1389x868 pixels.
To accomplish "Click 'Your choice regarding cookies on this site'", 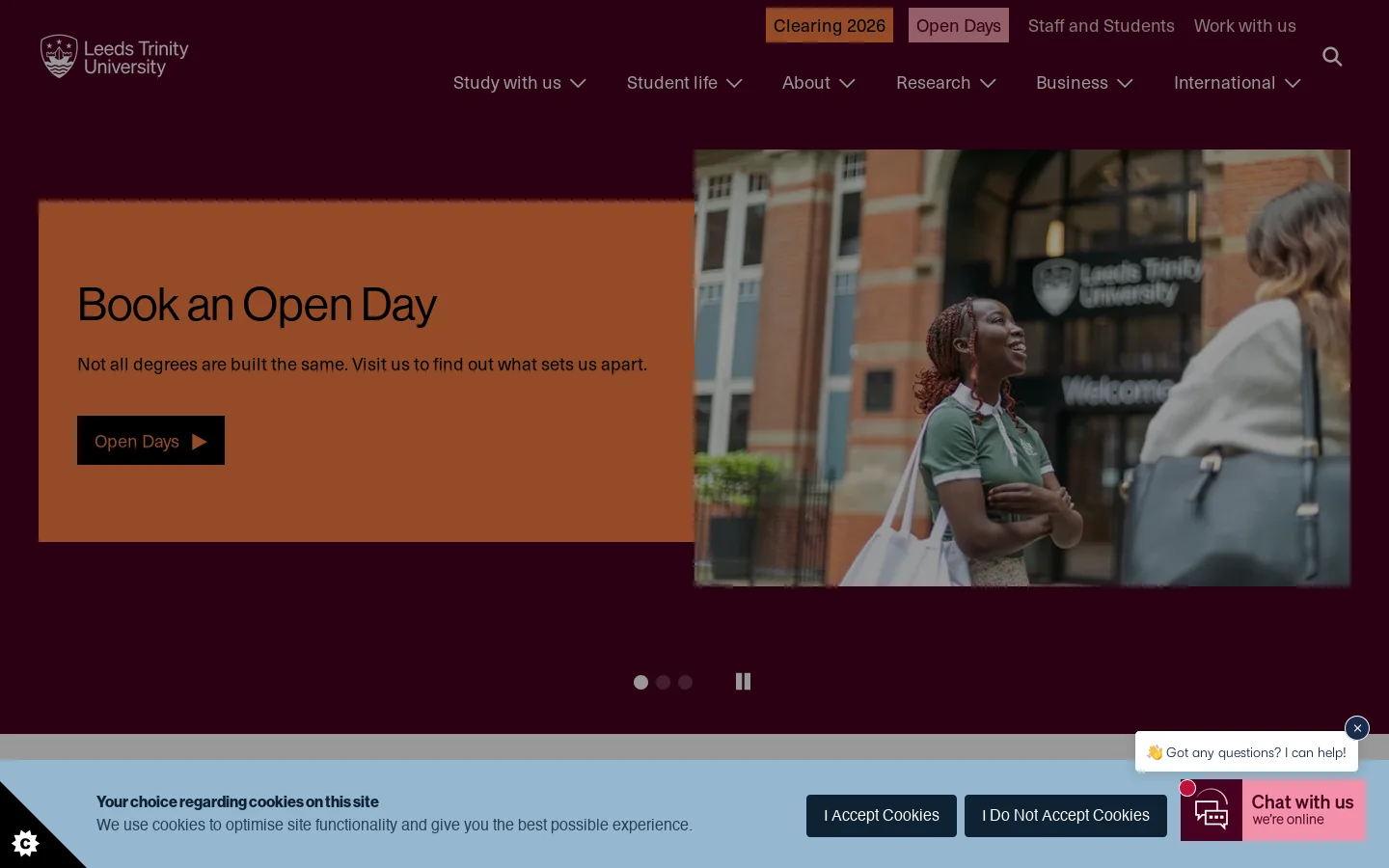I will point(237,801).
